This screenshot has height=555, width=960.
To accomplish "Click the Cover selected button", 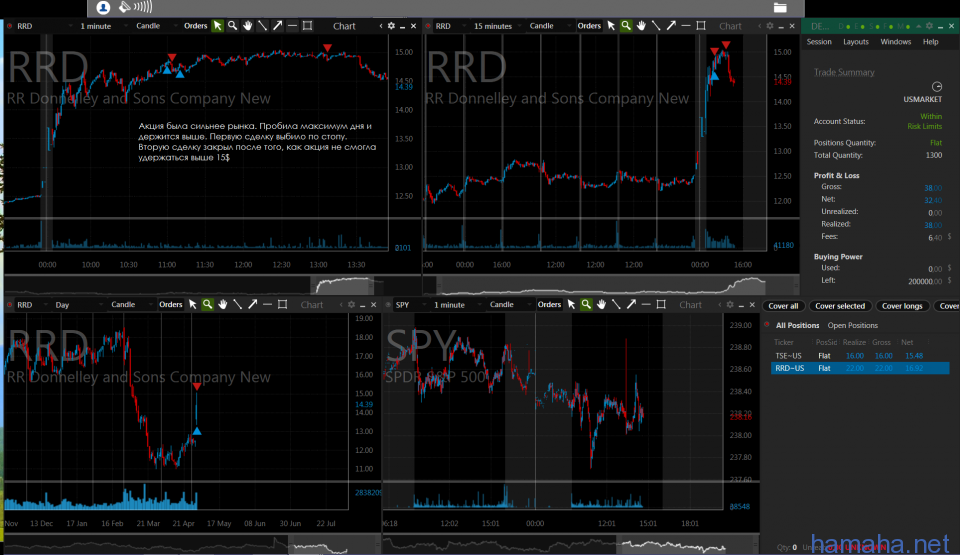I will [x=840, y=306].
